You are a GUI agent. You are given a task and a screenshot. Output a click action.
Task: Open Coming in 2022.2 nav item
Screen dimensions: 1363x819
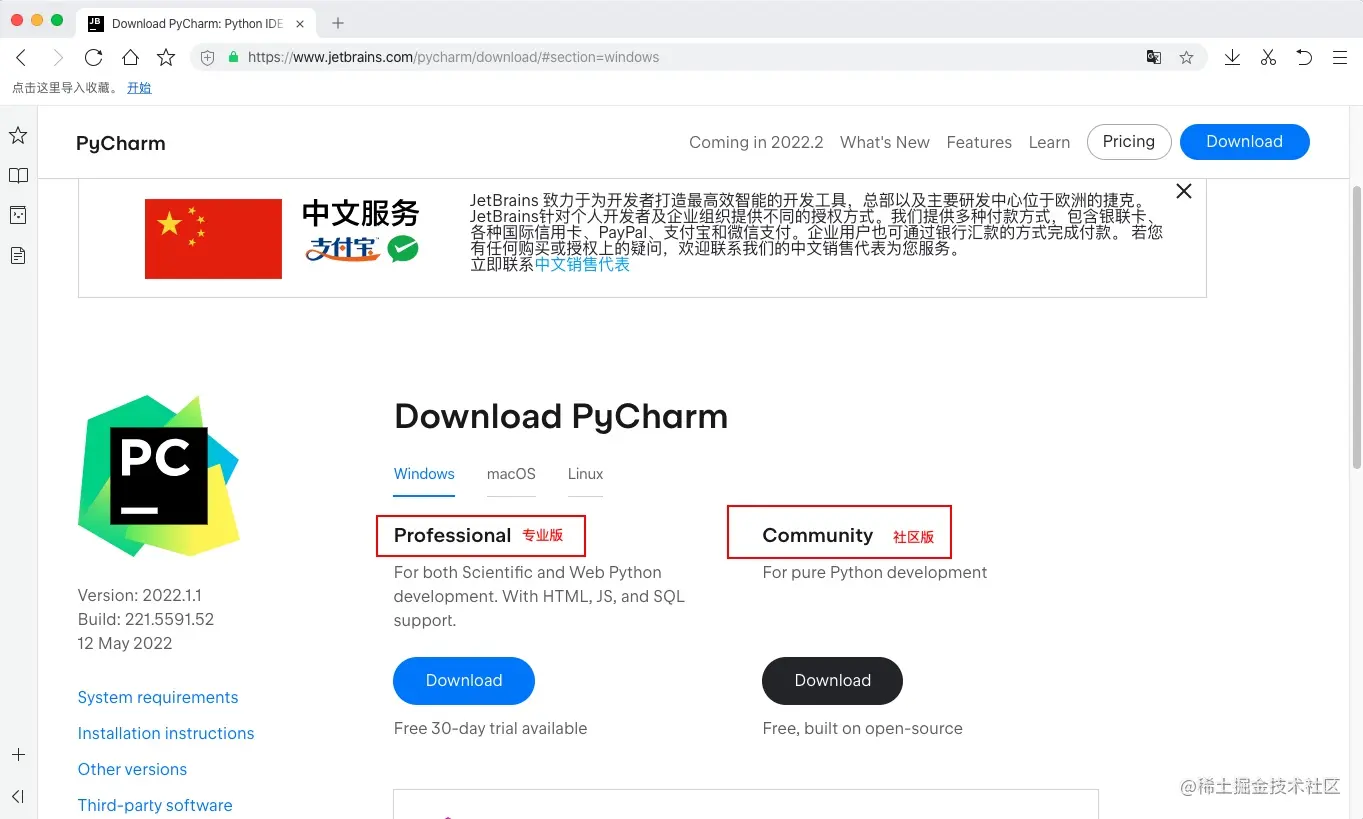coord(756,142)
